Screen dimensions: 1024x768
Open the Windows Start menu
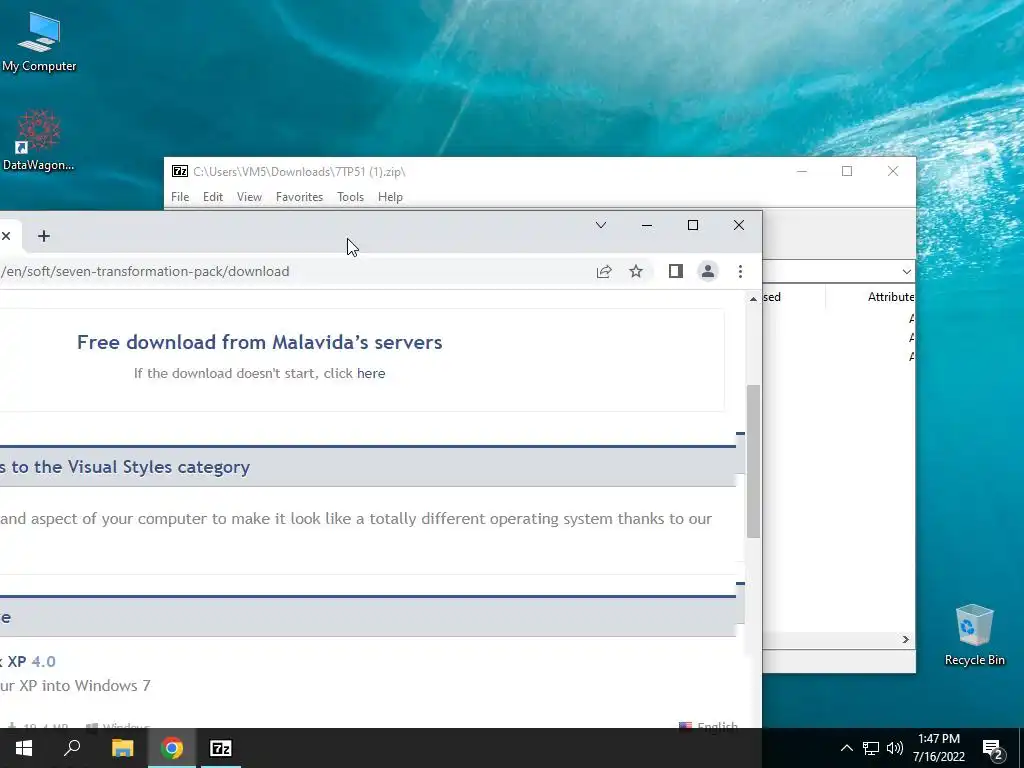(x=24, y=748)
